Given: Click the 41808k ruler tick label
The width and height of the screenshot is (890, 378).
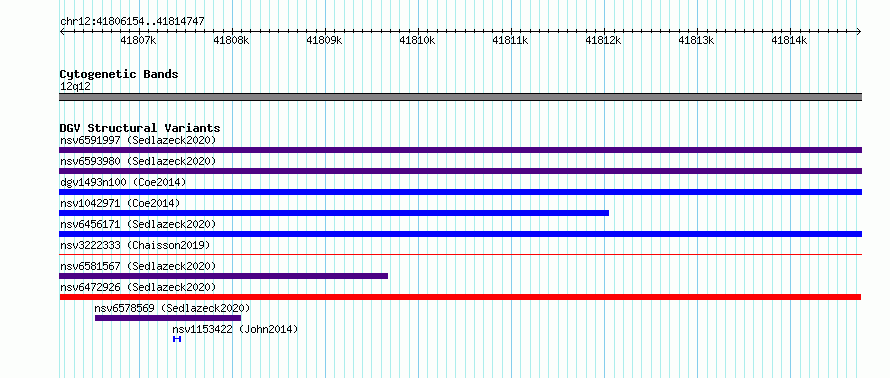Looking at the screenshot, I should point(232,40).
